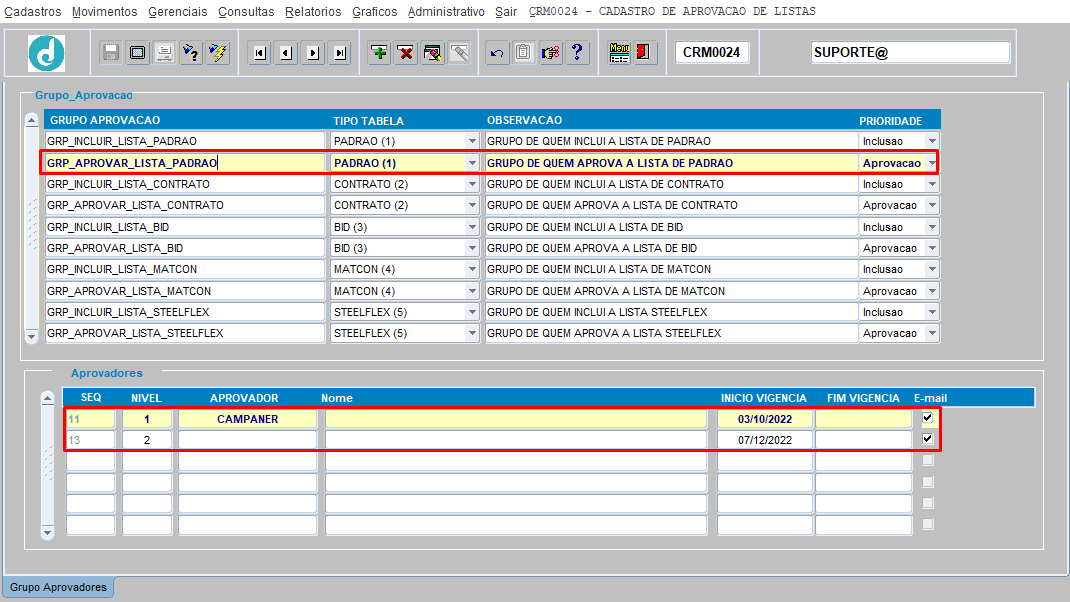Click the pointing-hand icon
This screenshot has width=1070, height=602.
pyautogui.click(x=550, y=53)
